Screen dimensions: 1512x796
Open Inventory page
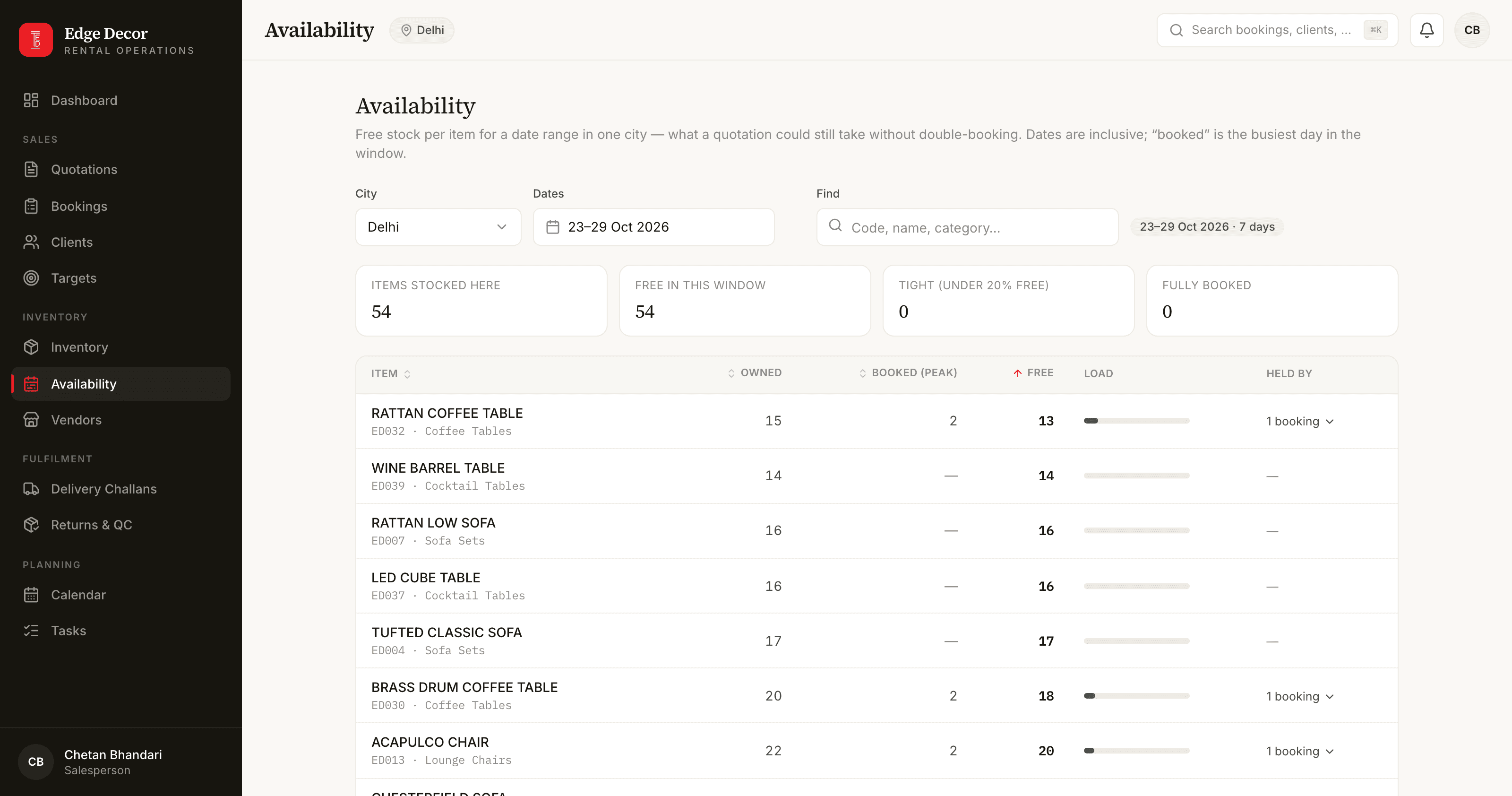pyautogui.click(x=121, y=347)
